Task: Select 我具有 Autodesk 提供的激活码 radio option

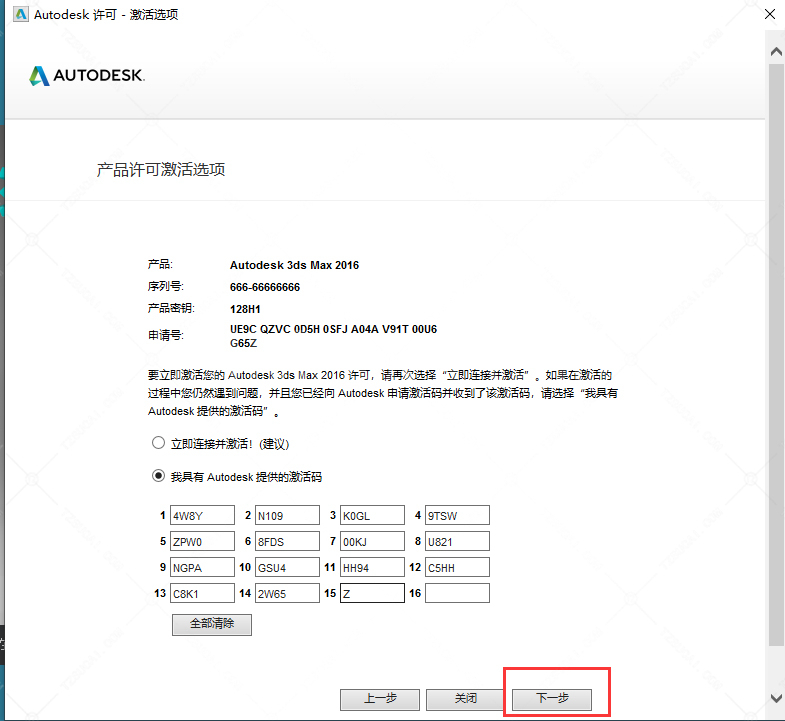Action: (x=158, y=476)
